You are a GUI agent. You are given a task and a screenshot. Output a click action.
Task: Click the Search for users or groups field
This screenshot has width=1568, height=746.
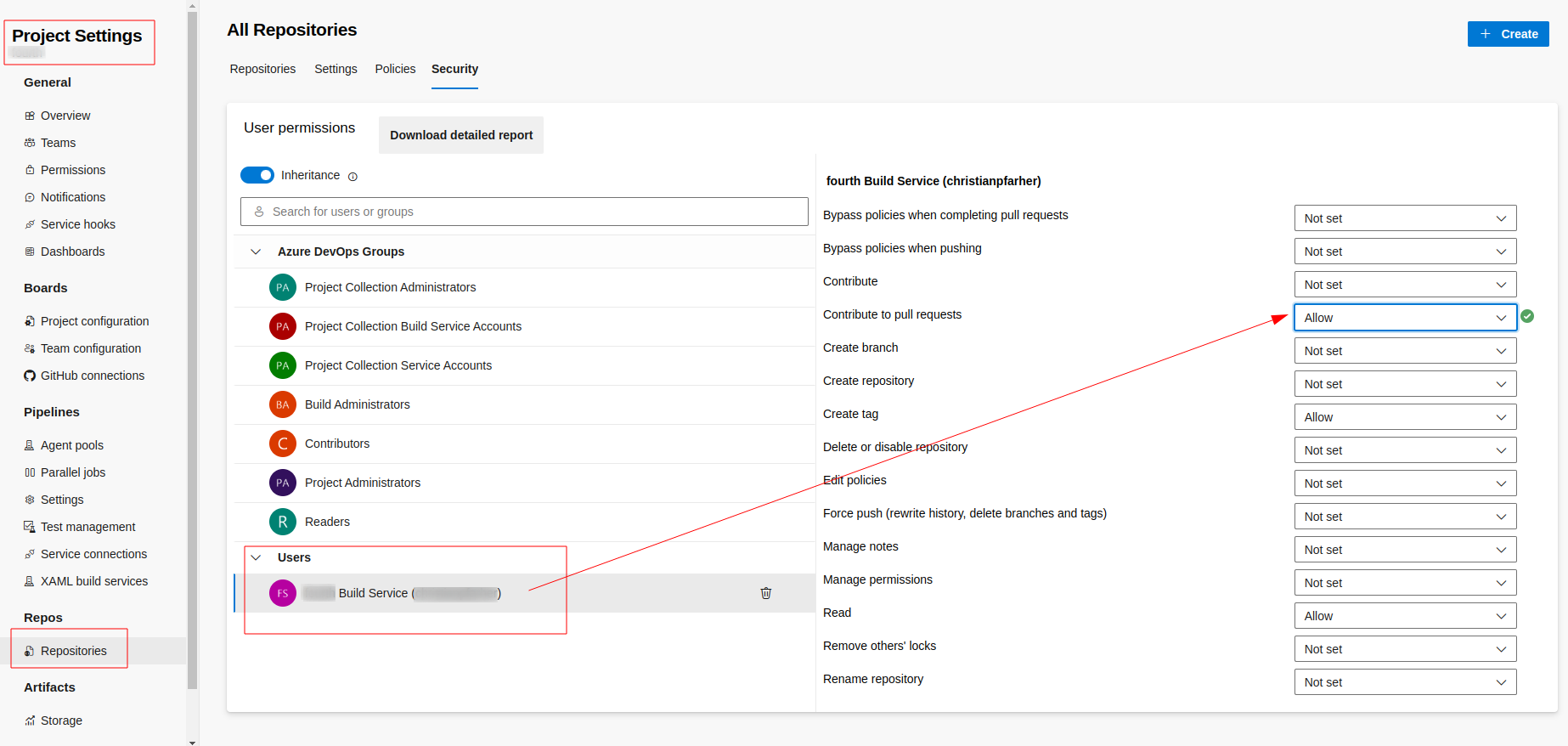coord(524,212)
